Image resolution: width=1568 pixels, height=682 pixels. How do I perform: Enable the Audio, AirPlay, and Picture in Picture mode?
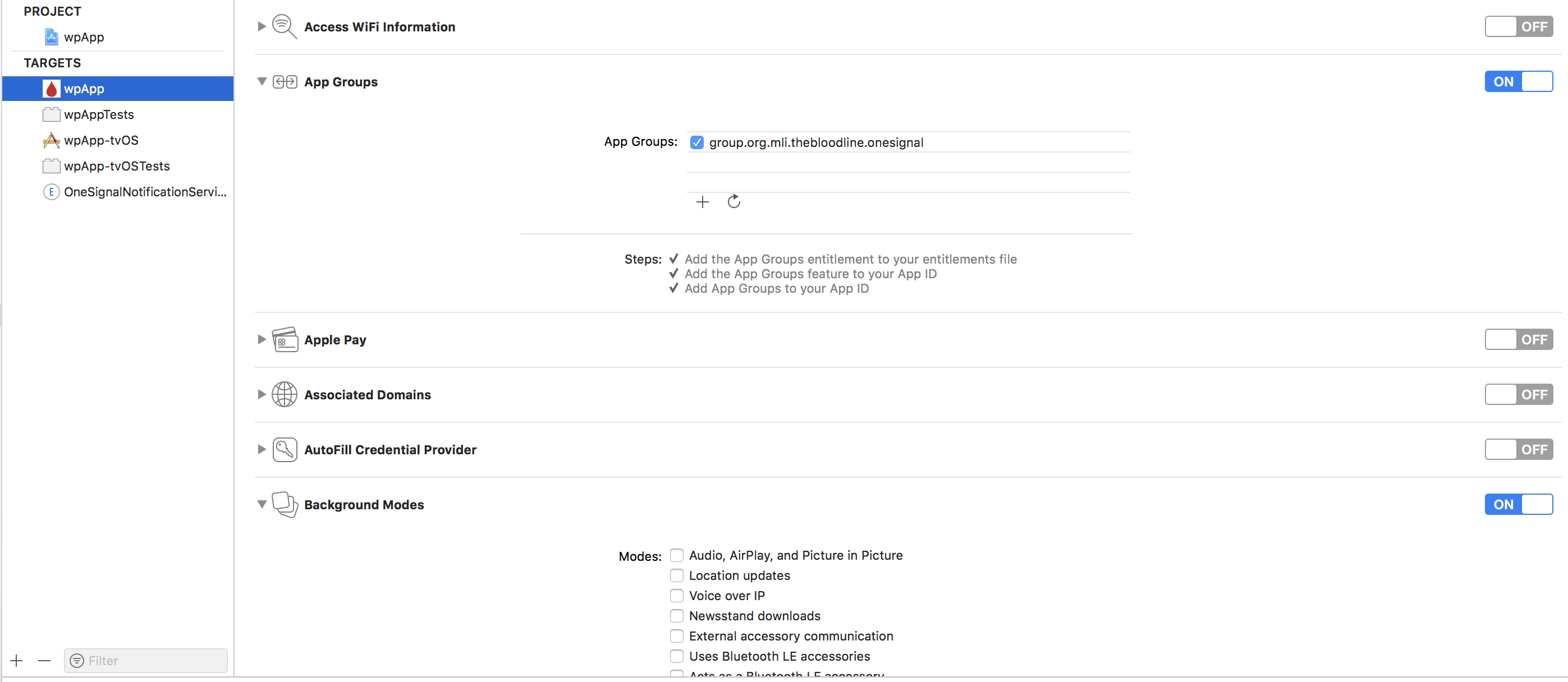(x=676, y=555)
